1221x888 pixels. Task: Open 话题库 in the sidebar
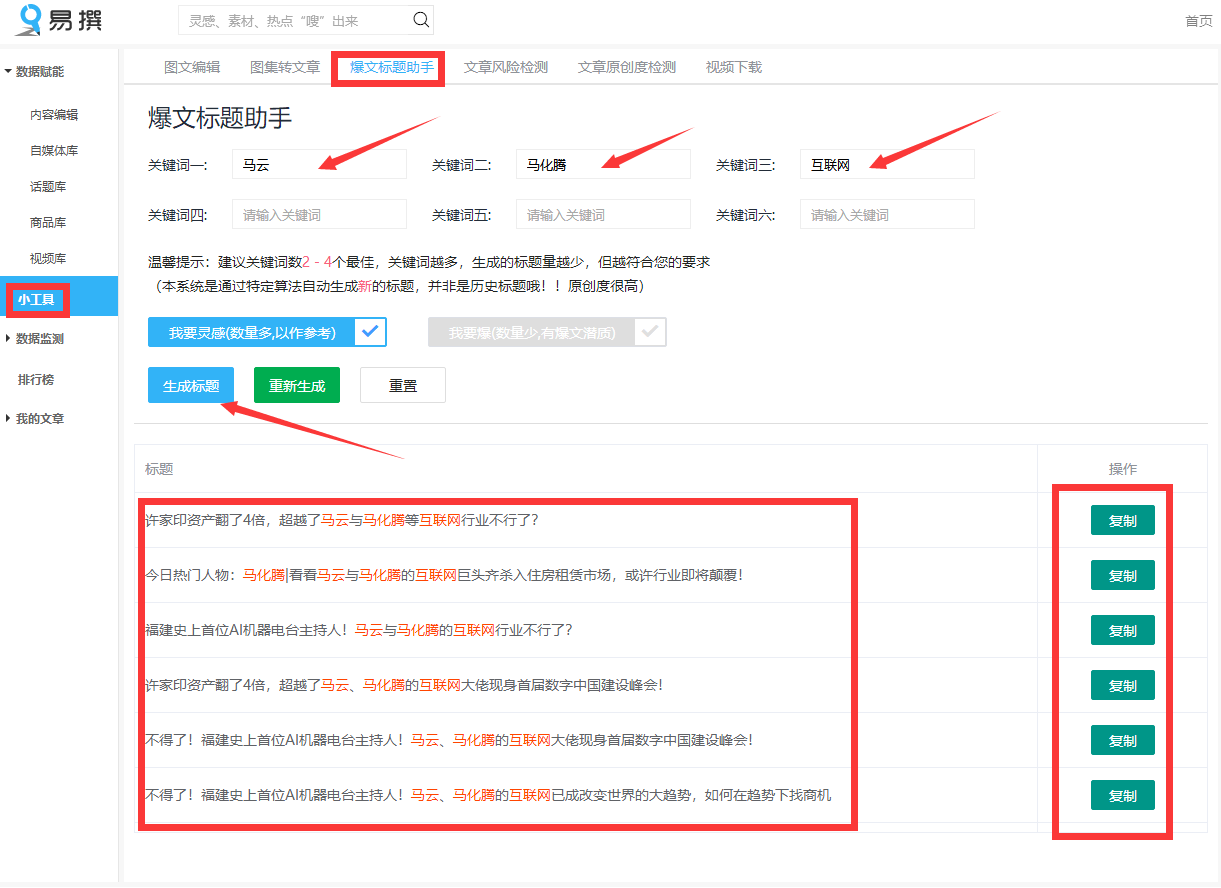click(x=48, y=187)
